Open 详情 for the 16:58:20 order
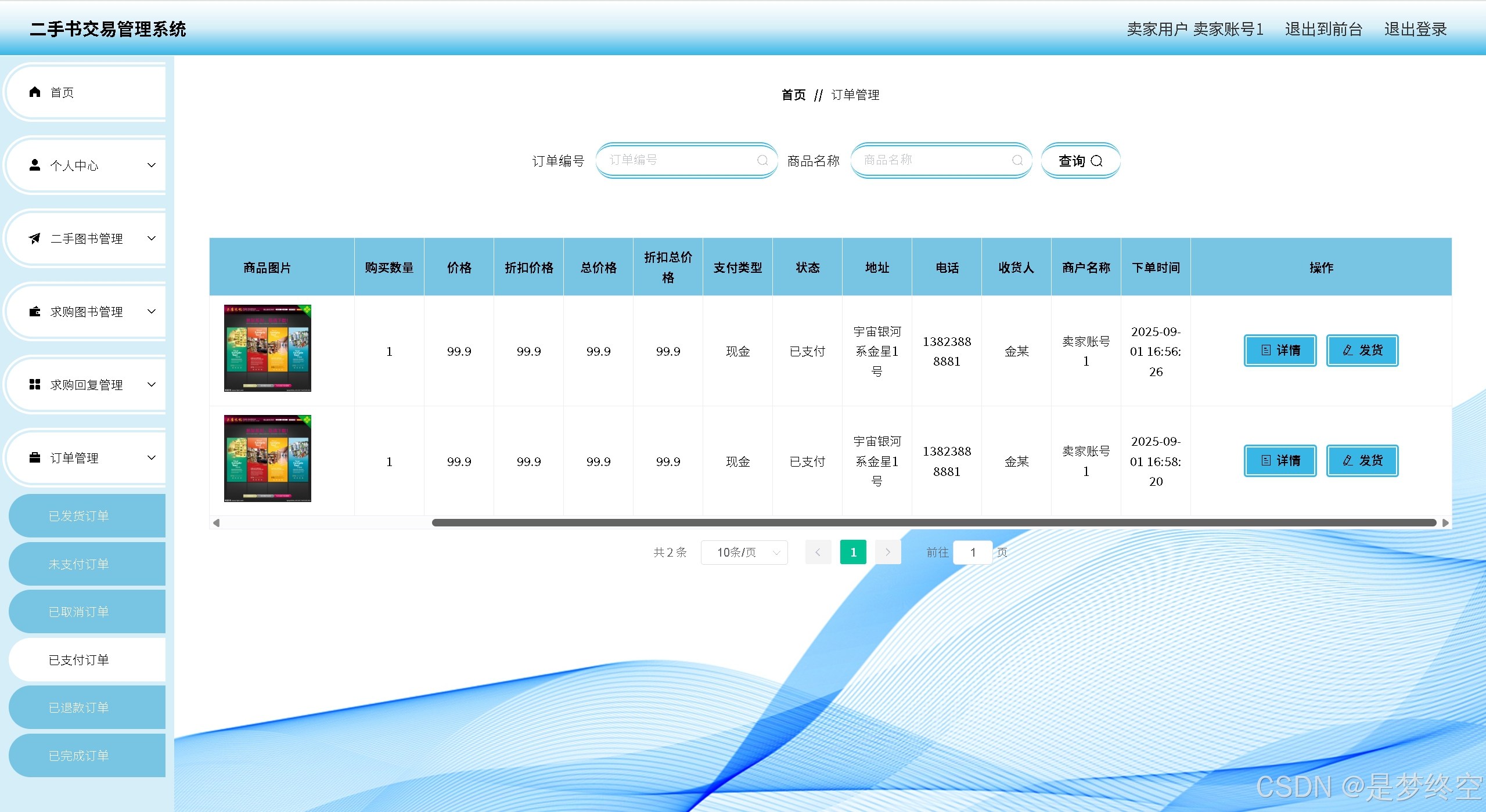Screen dimensions: 1486x812 1280,460
